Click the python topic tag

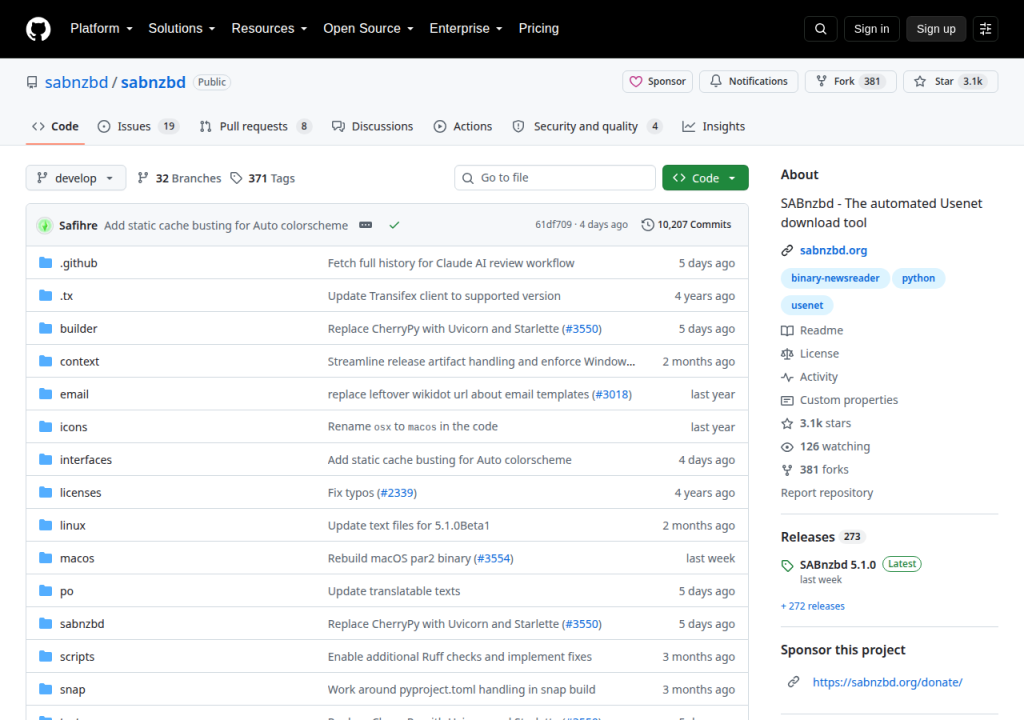pos(918,278)
